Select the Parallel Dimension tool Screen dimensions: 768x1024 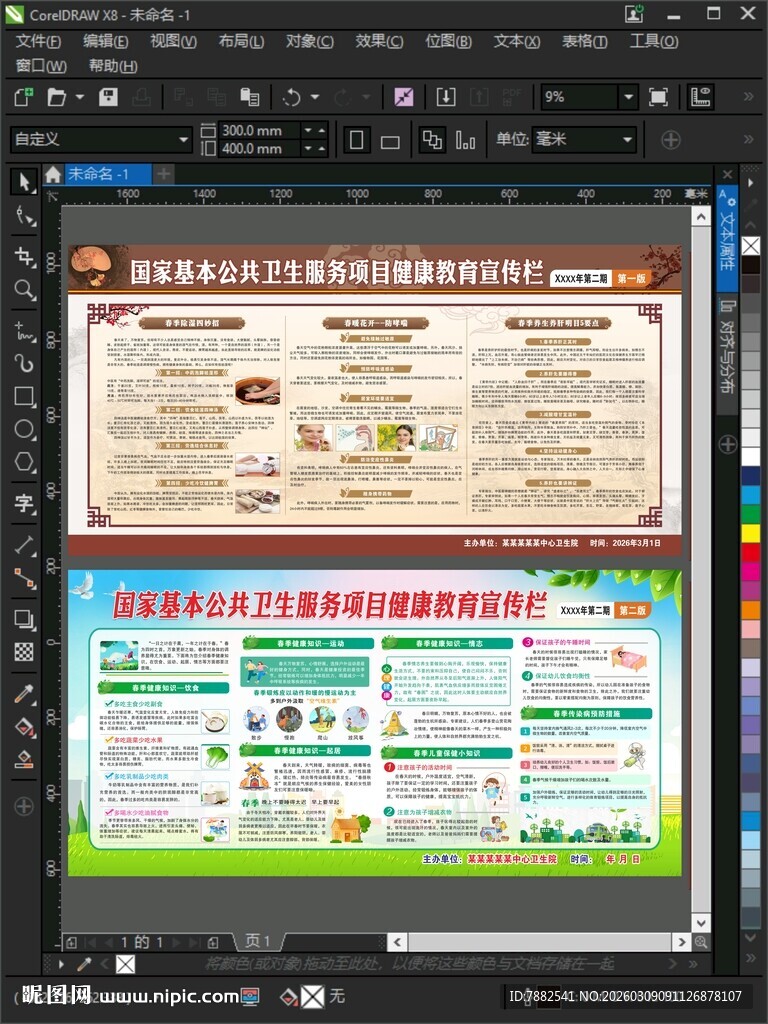24,544
